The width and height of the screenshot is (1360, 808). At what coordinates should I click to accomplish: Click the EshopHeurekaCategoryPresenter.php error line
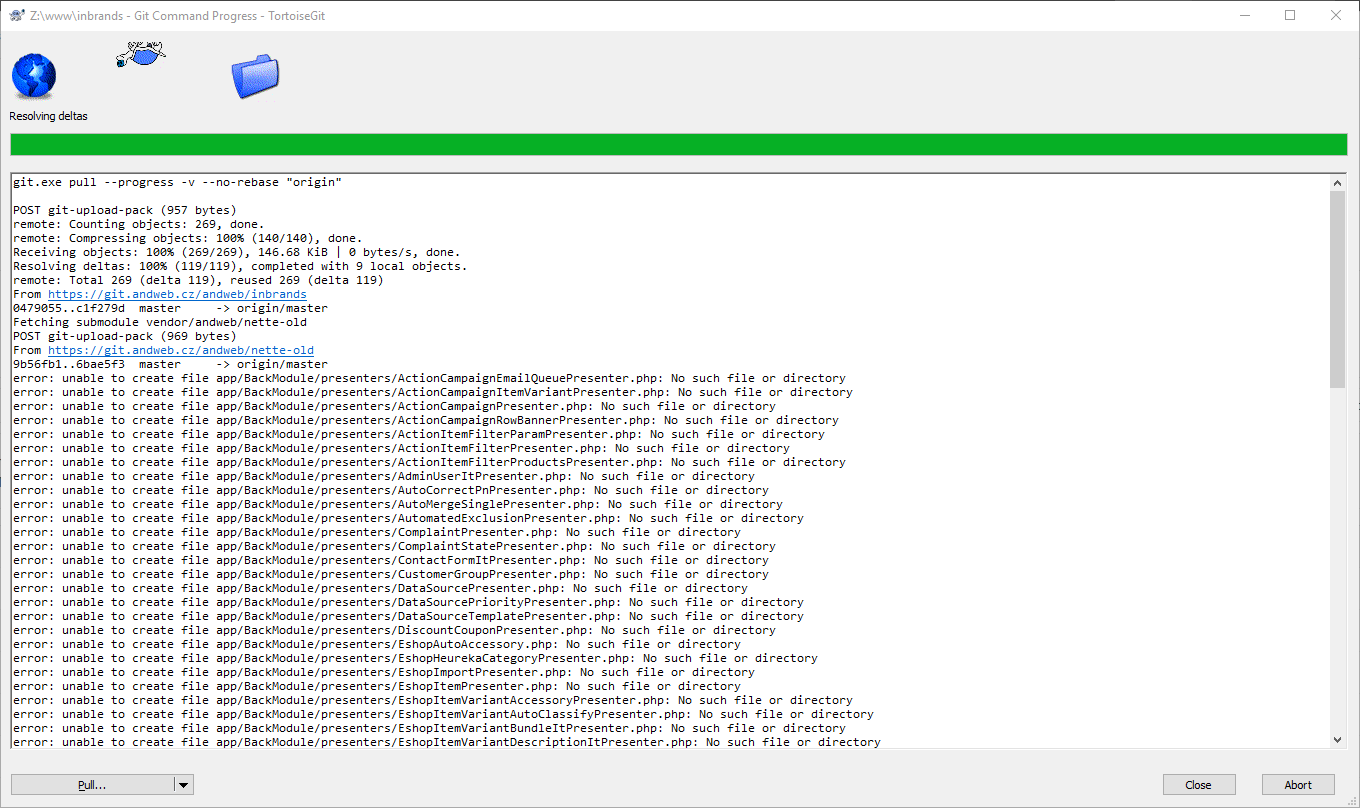pos(415,659)
